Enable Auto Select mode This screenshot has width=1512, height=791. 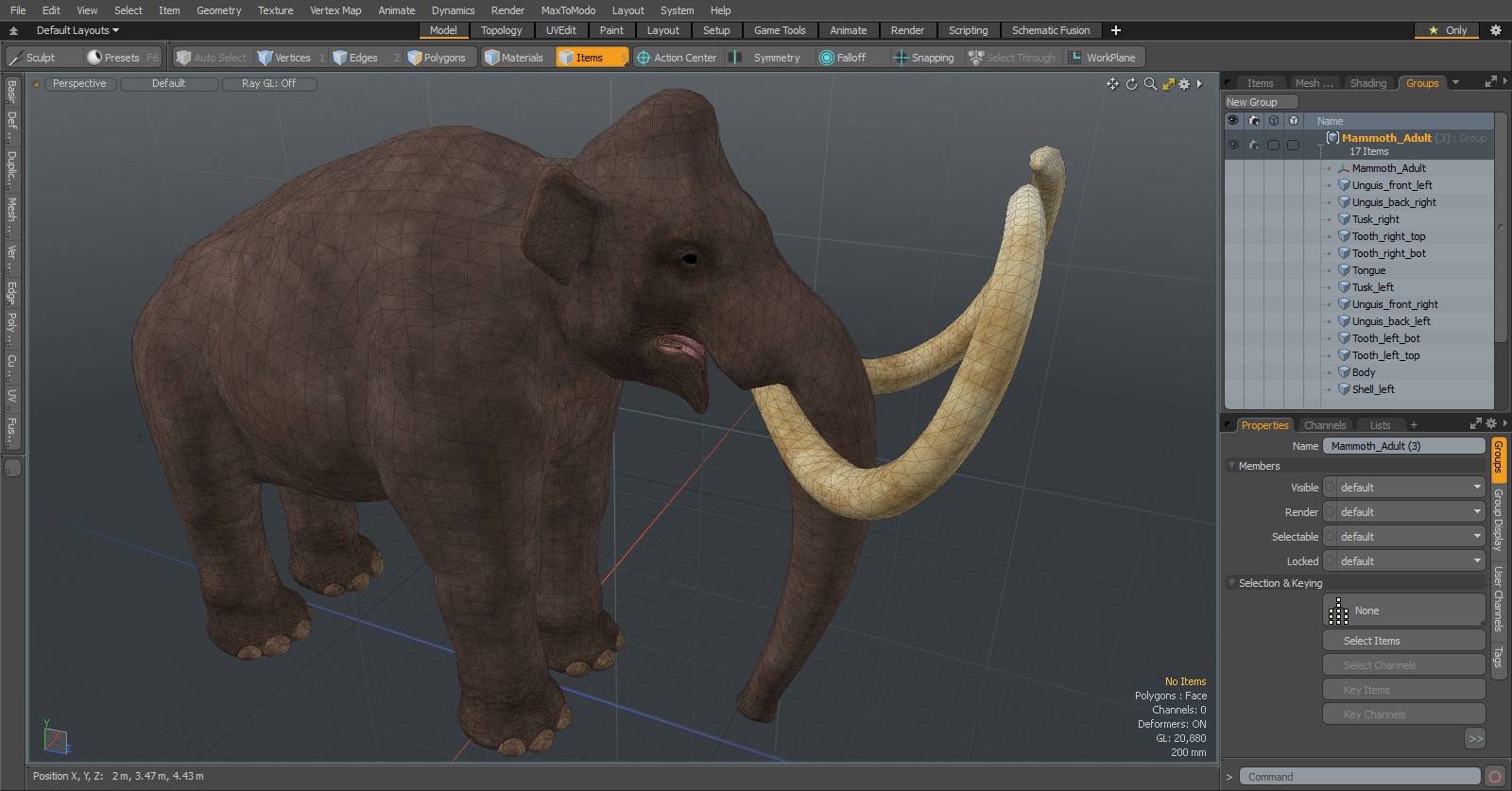(x=212, y=58)
